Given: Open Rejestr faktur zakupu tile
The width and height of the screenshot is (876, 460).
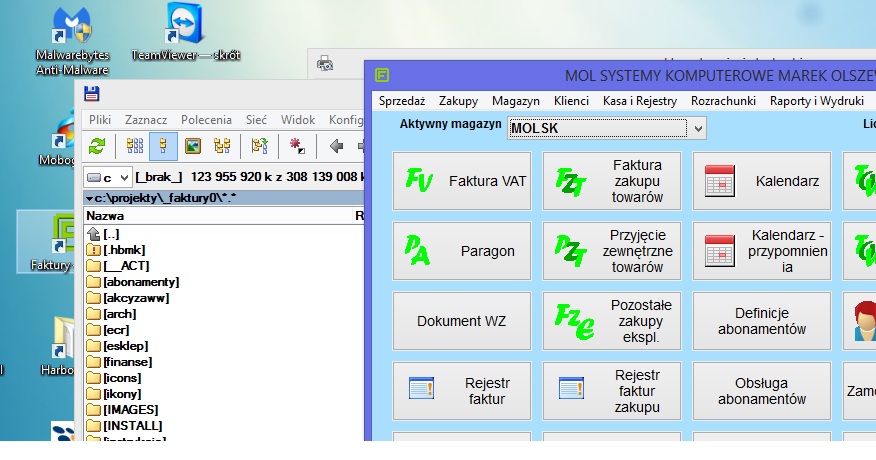Looking at the screenshot, I should 612,391.
